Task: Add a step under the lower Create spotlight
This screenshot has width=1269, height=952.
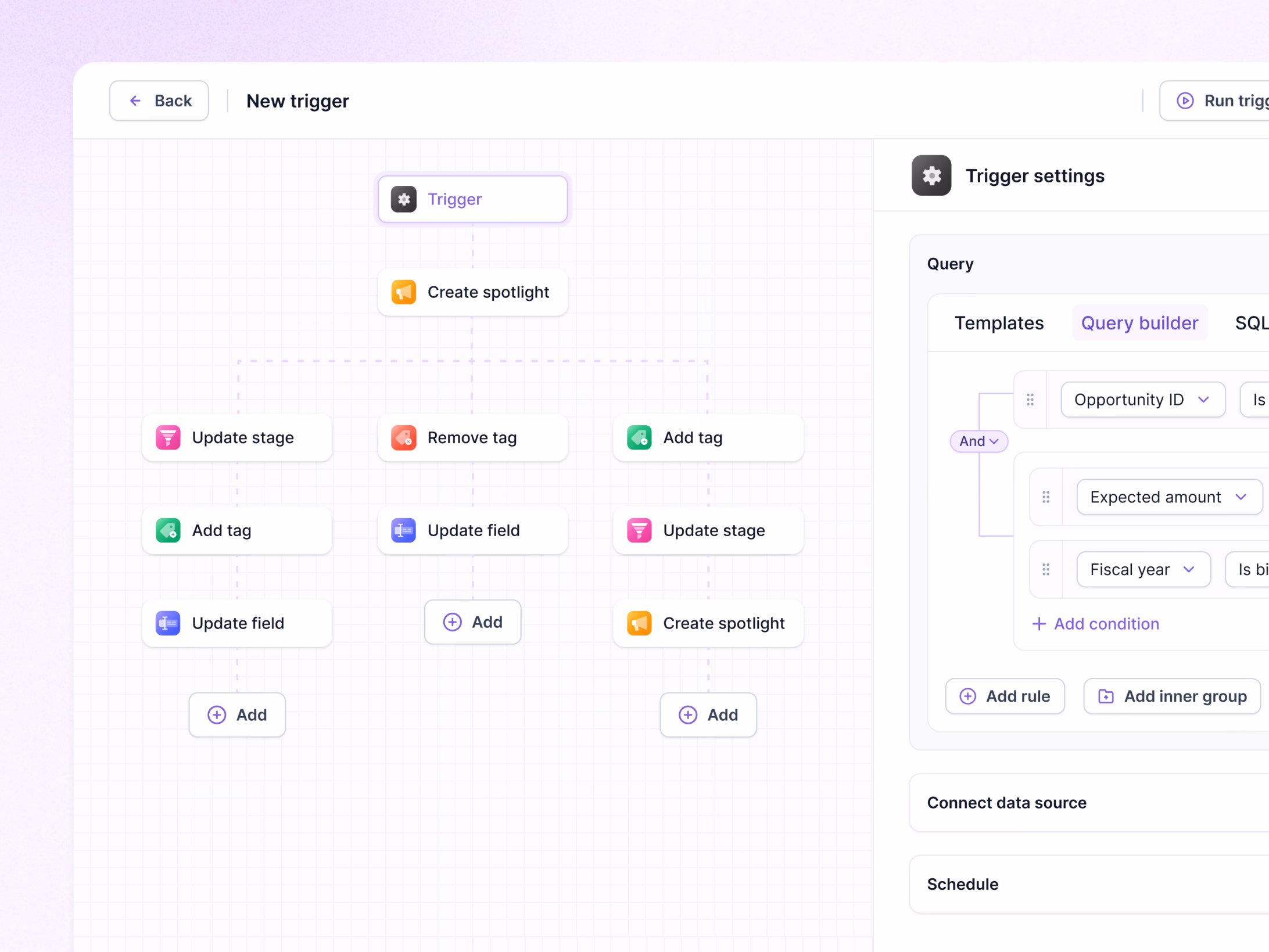Action: pos(708,715)
